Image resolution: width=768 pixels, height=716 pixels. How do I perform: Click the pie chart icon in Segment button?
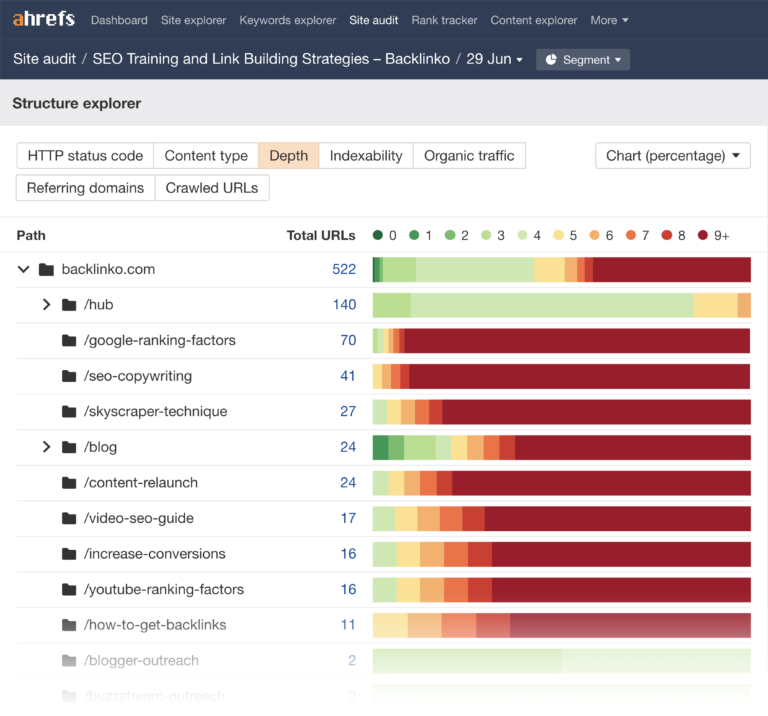pos(551,60)
